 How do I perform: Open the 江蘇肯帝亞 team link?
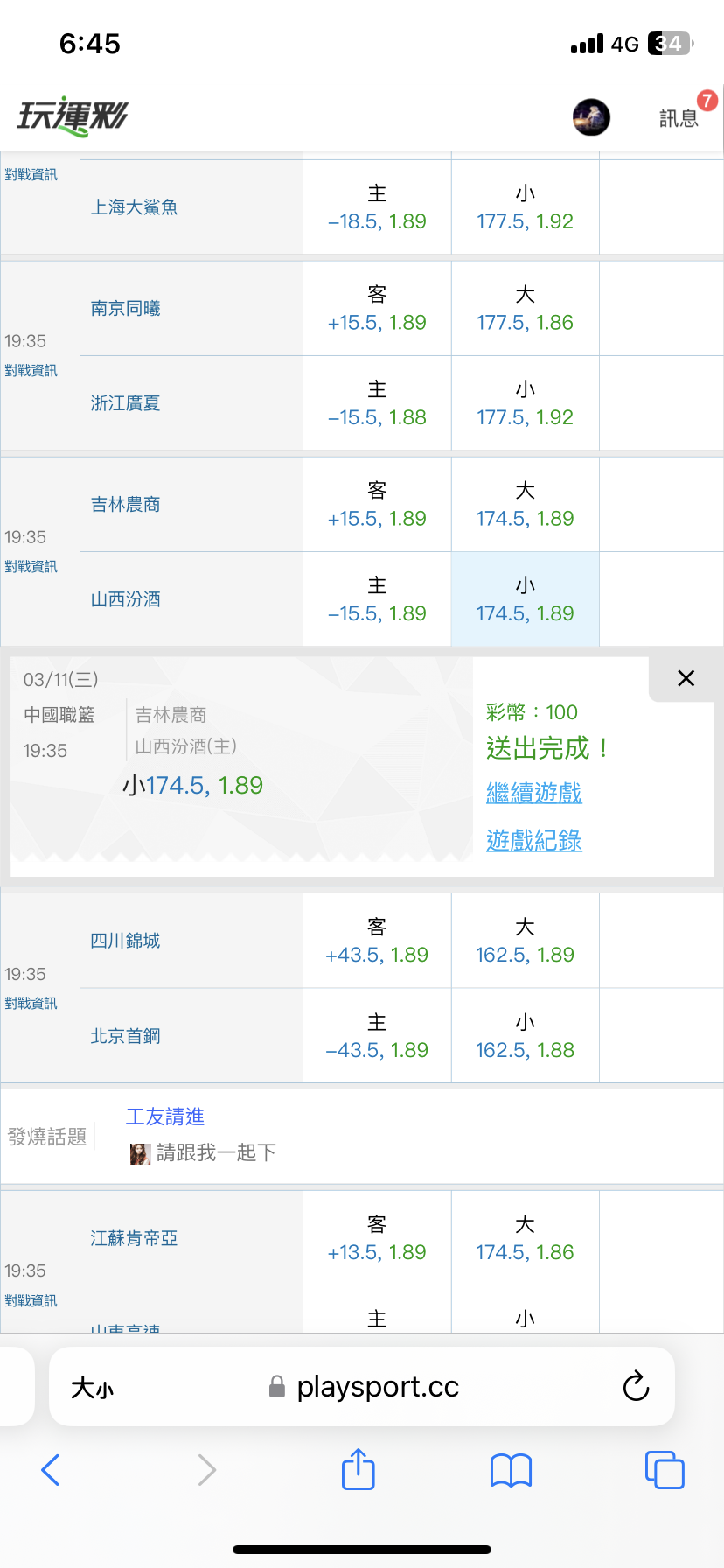(x=134, y=1238)
